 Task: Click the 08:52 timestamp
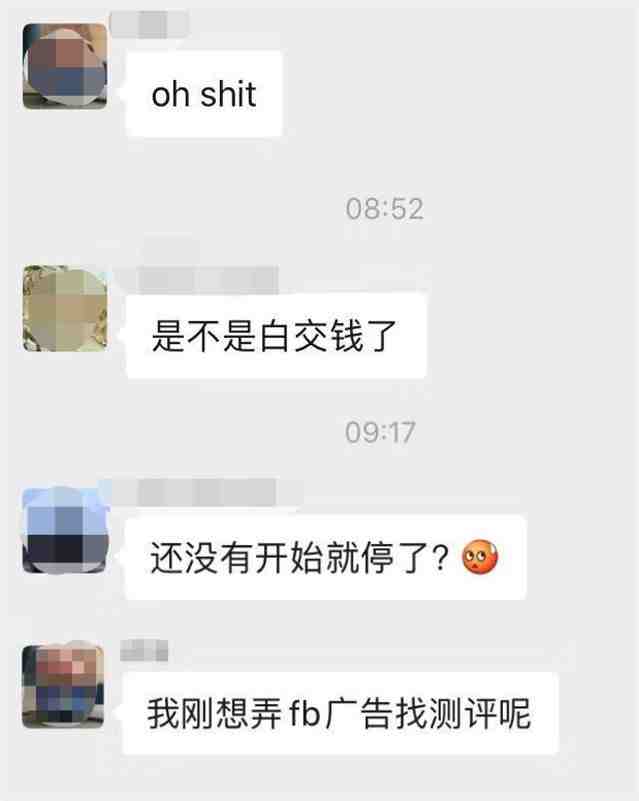click(385, 209)
